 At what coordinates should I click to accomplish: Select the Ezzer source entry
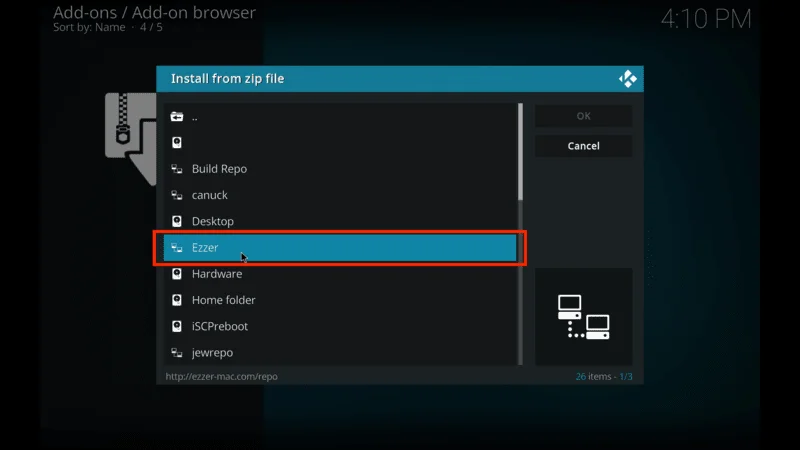pos(340,248)
